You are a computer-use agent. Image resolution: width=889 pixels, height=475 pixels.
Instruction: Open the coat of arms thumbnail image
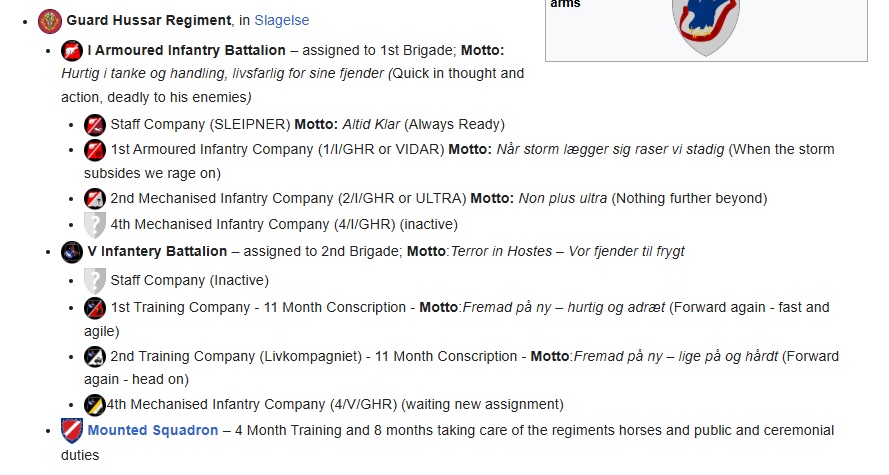[706, 27]
